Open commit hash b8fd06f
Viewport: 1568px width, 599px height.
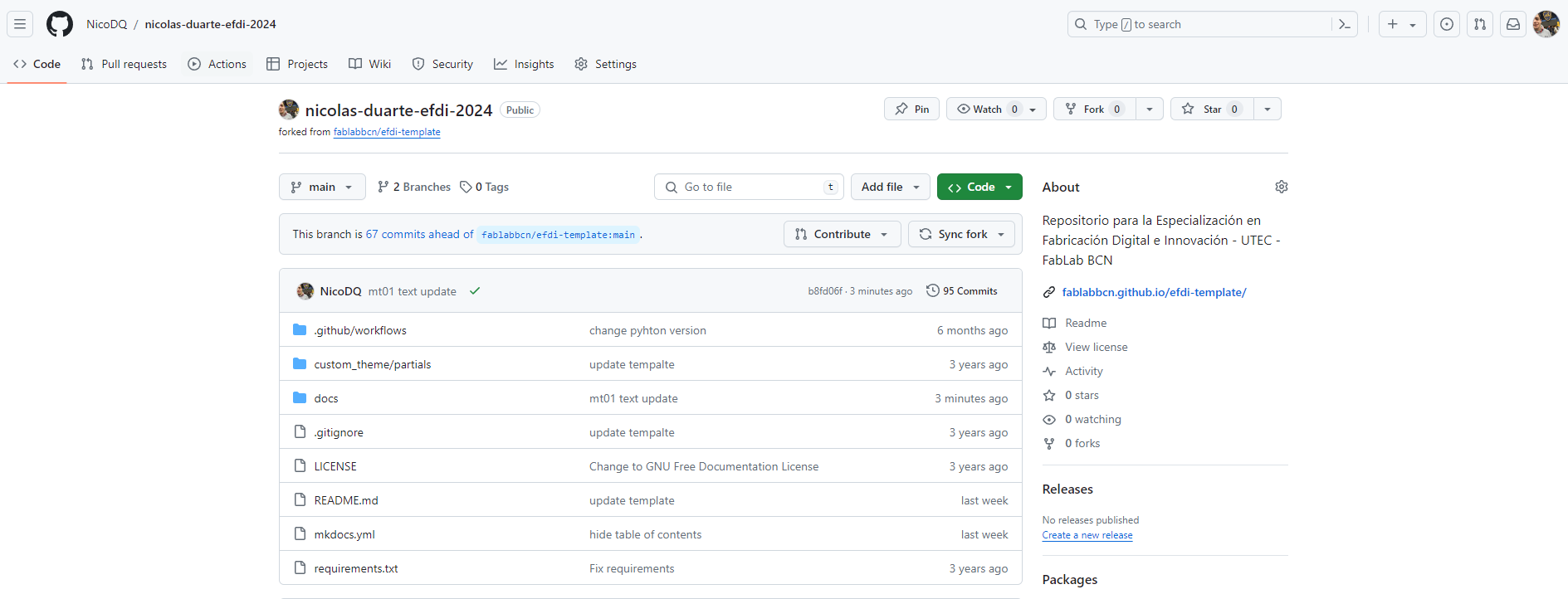[x=825, y=291]
